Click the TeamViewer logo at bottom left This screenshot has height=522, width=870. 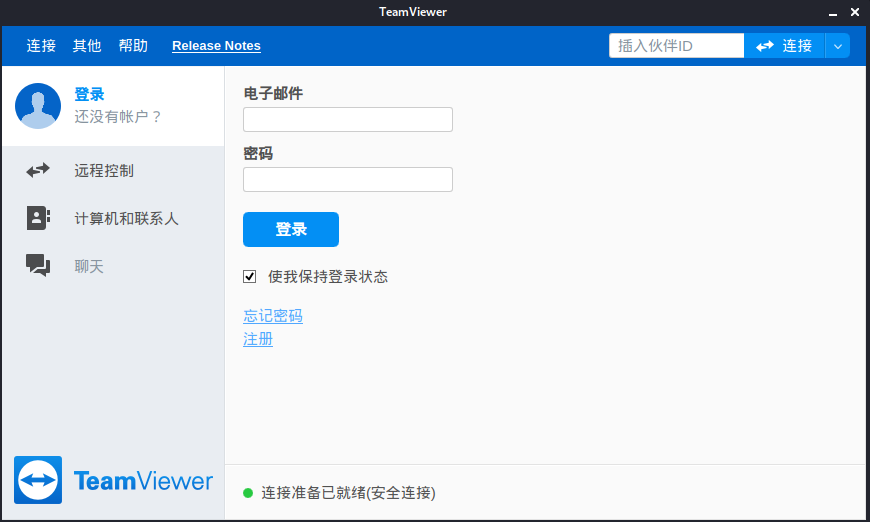[x=113, y=480]
